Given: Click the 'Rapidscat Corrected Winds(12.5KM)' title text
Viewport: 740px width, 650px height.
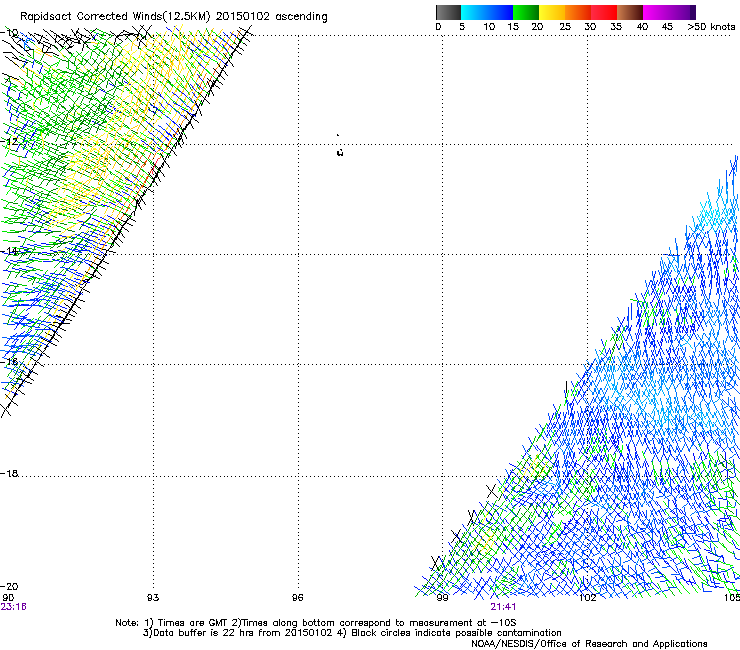Looking at the screenshot, I should pyautogui.click(x=115, y=17).
